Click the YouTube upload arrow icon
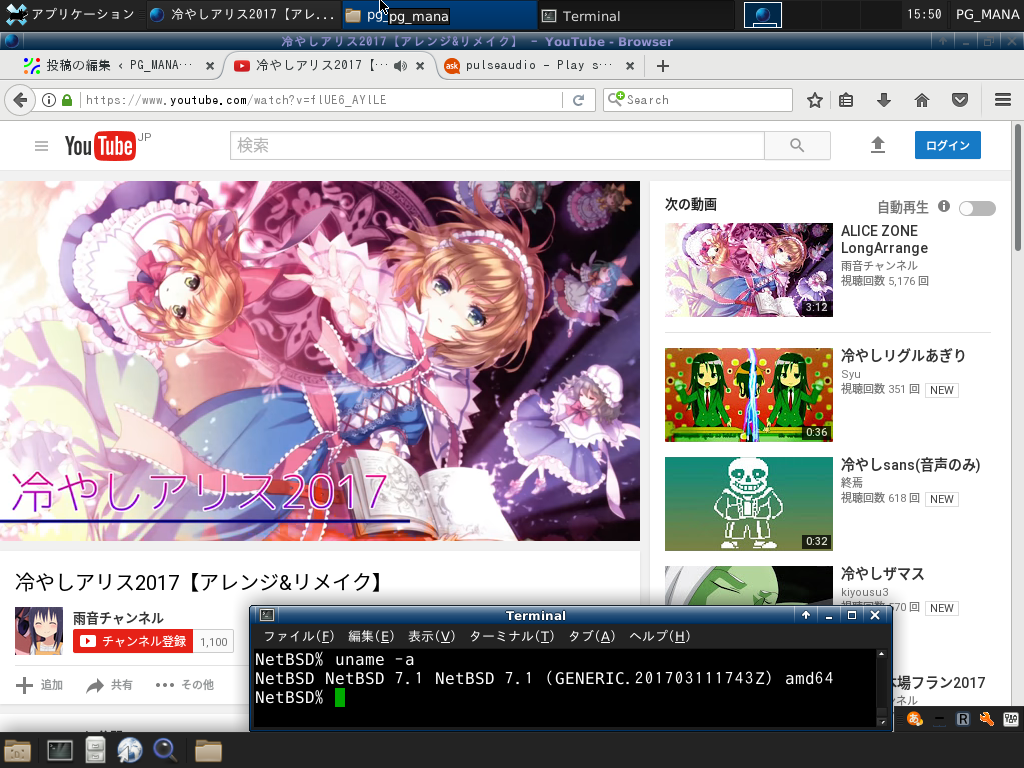1024x768 pixels. click(878, 145)
